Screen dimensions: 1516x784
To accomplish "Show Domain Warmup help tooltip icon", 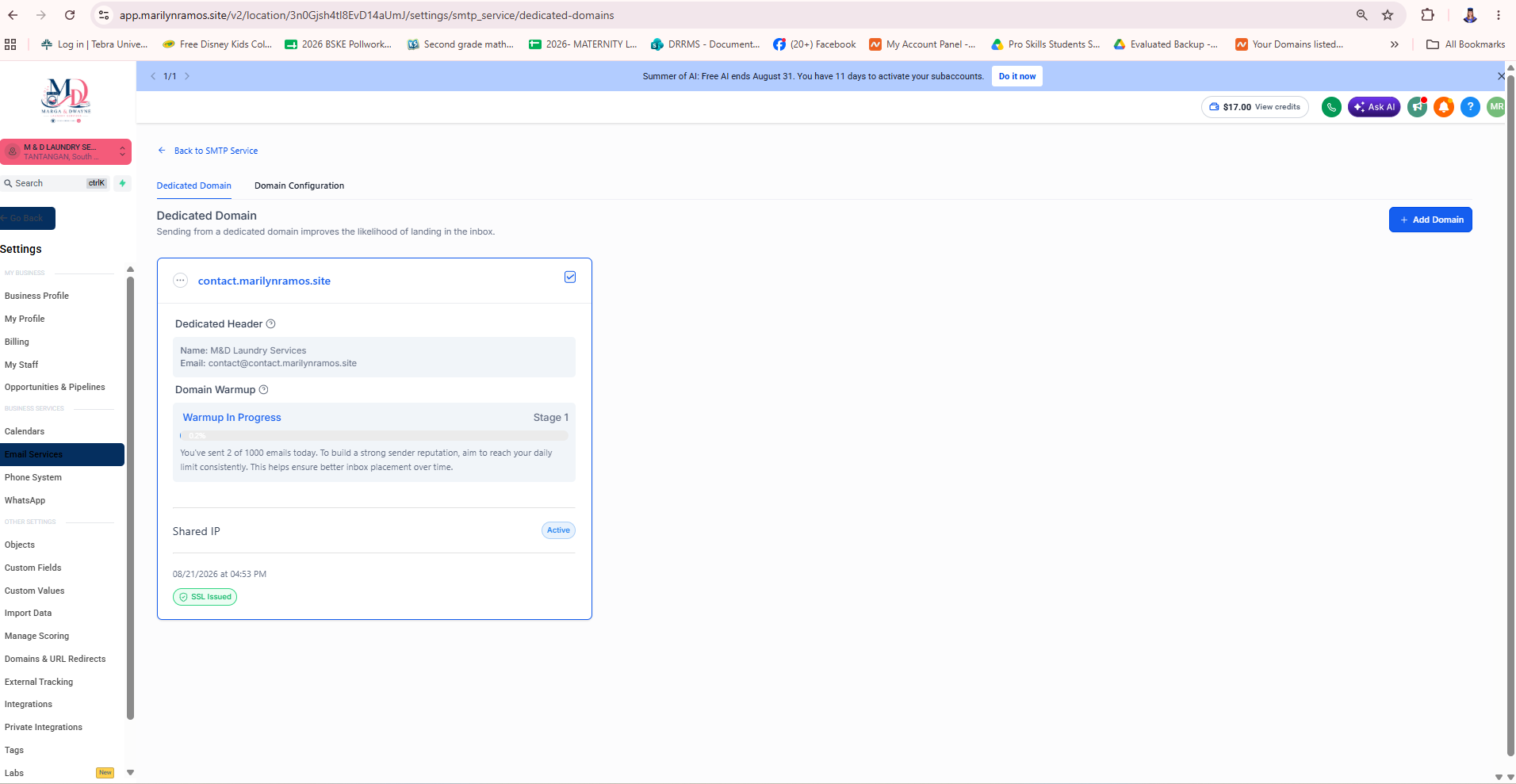I will [264, 390].
